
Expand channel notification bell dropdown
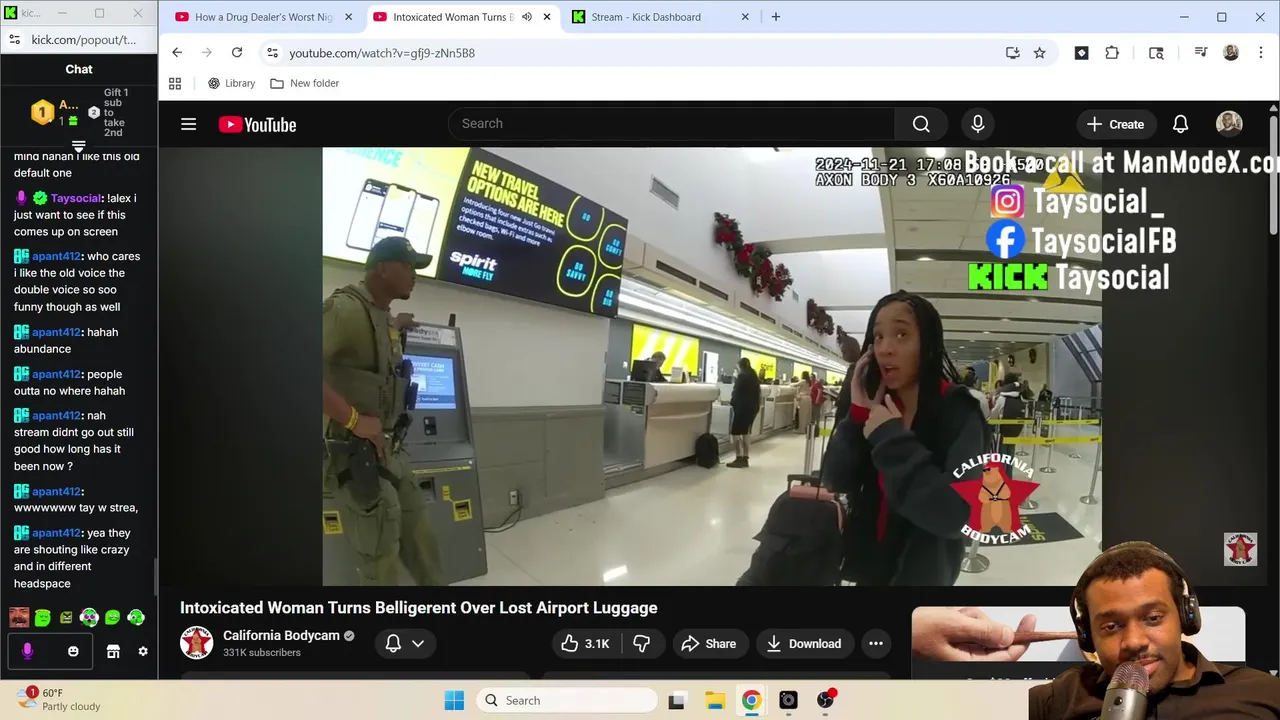pyautogui.click(x=405, y=644)
